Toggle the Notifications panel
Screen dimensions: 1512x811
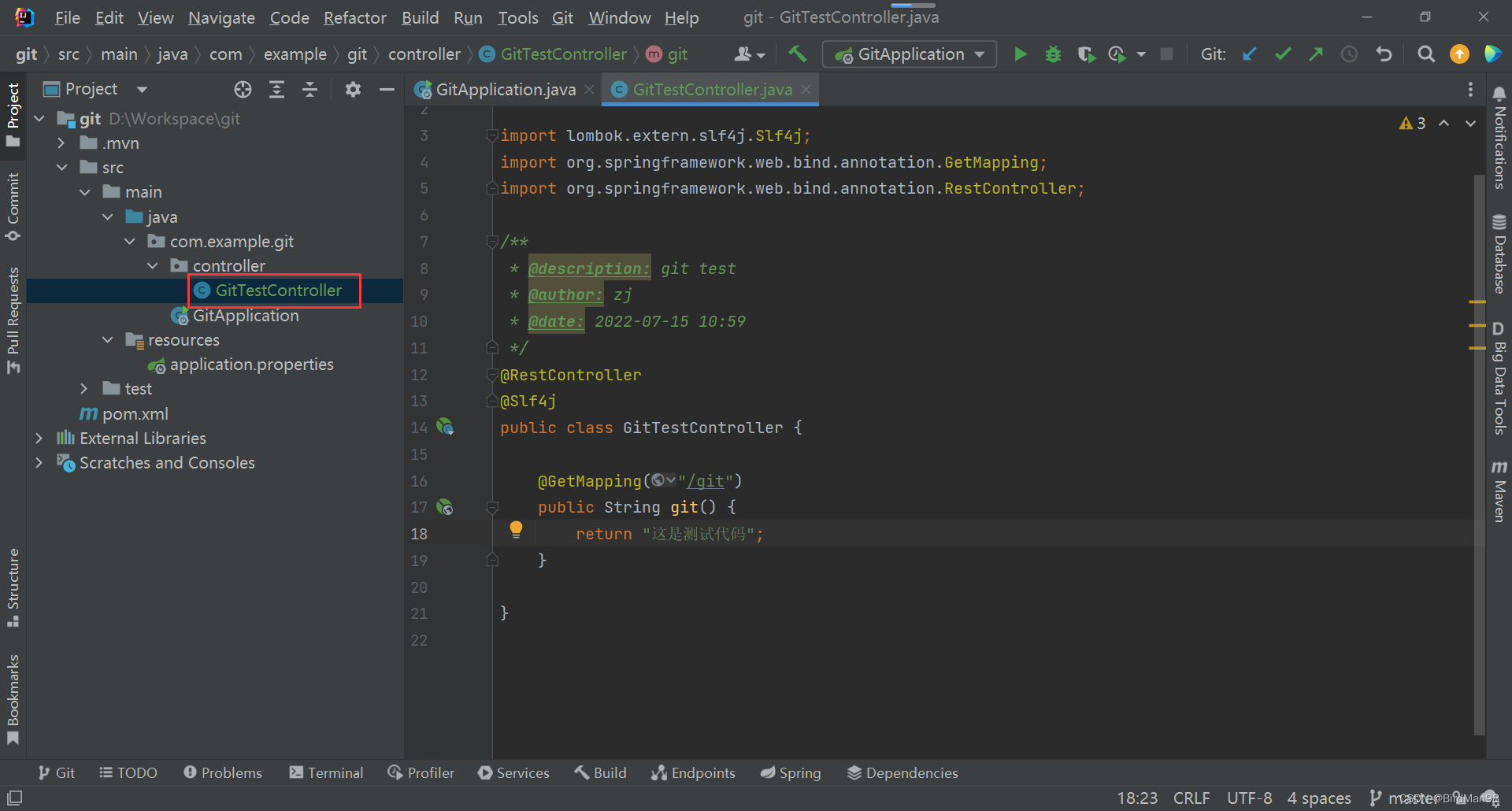1499,138
